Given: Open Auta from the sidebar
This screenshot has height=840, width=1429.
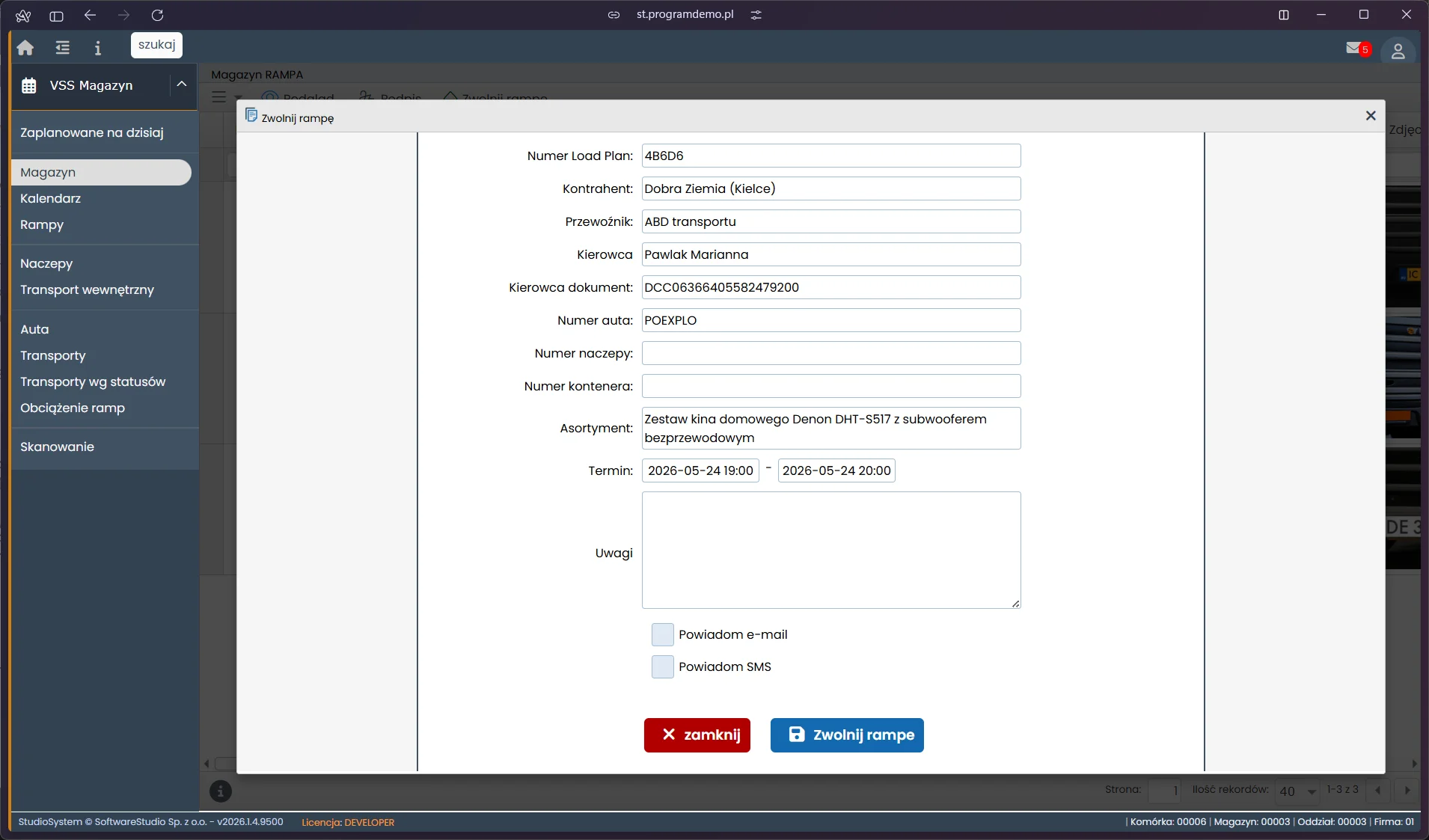Looking at the screenshot, I should click(x=34, y=329).
